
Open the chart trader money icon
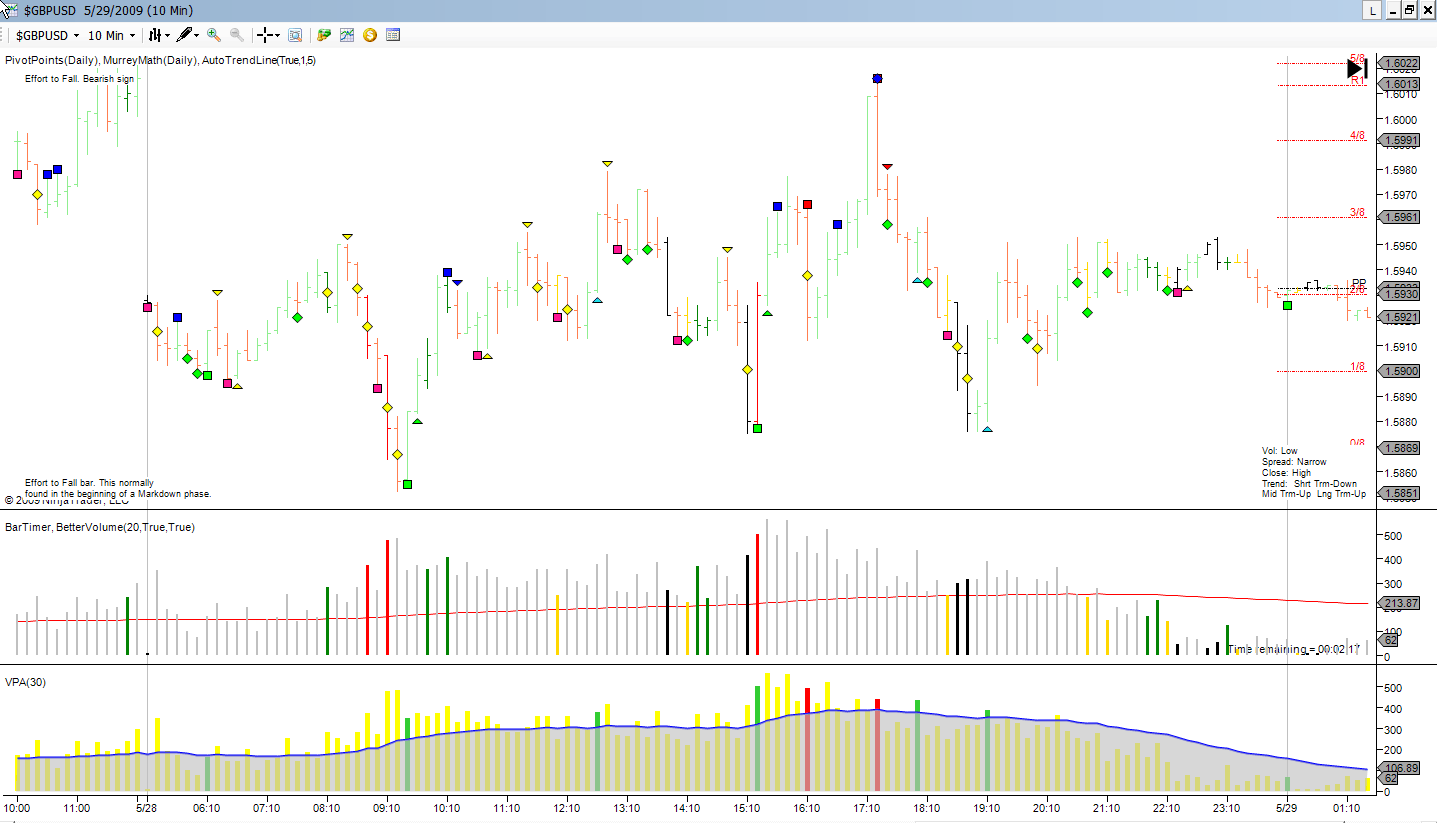(x=324, y=35)
